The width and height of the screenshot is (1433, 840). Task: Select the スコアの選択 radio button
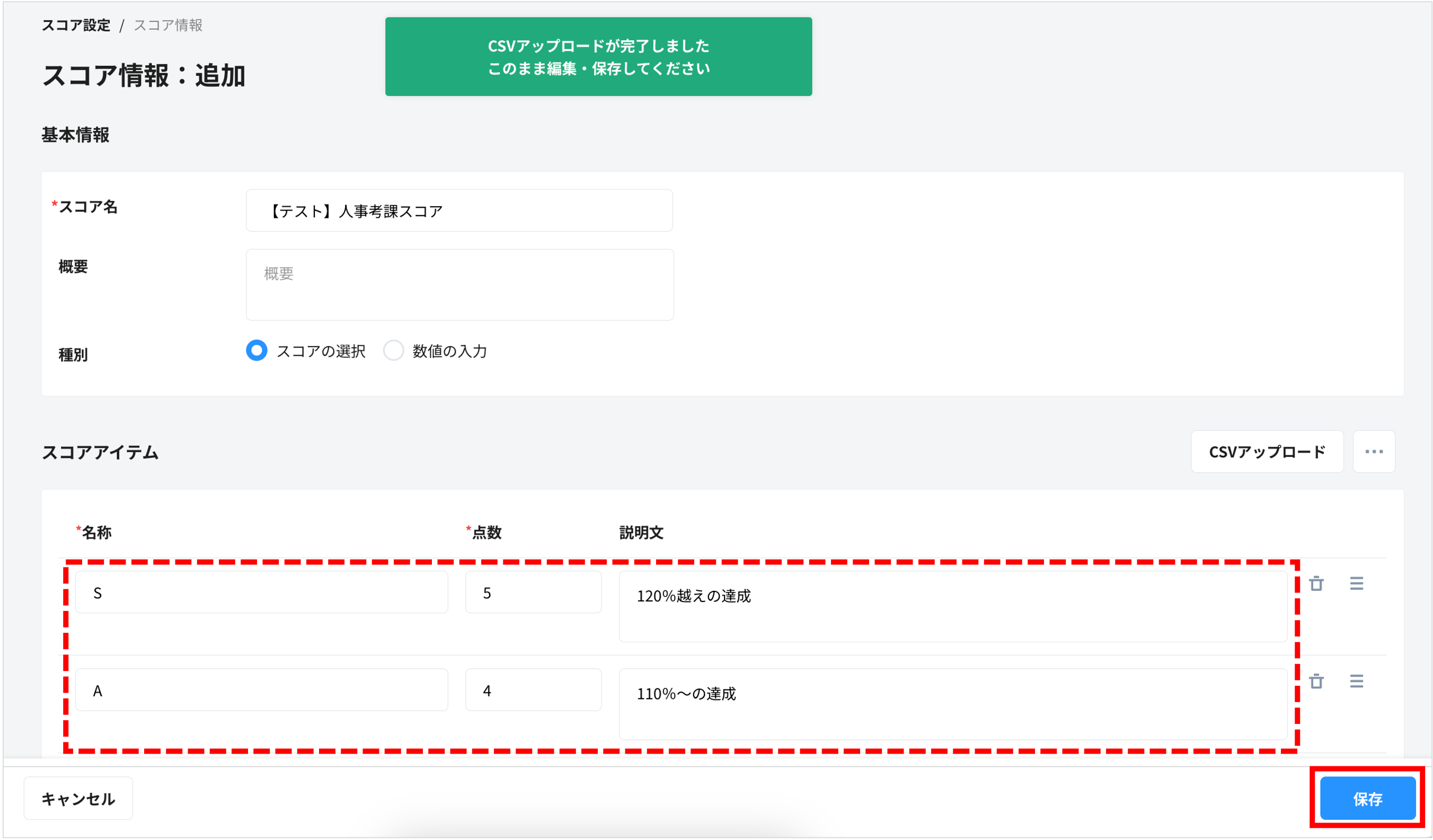tap(256, 351)
